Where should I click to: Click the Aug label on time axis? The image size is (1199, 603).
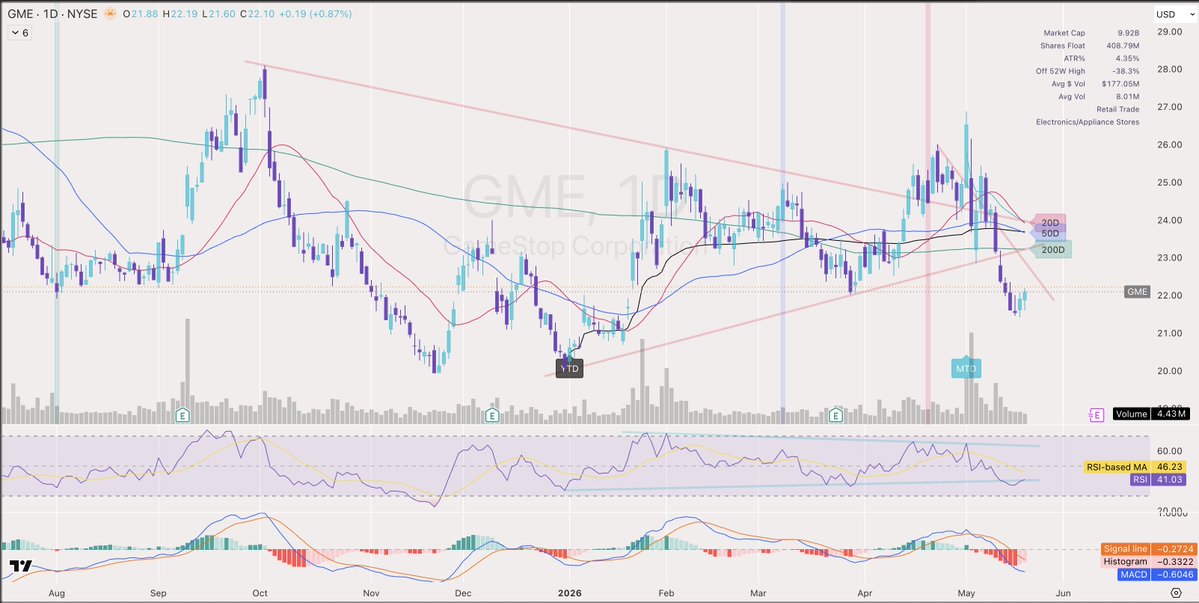(x=56, y=592)
